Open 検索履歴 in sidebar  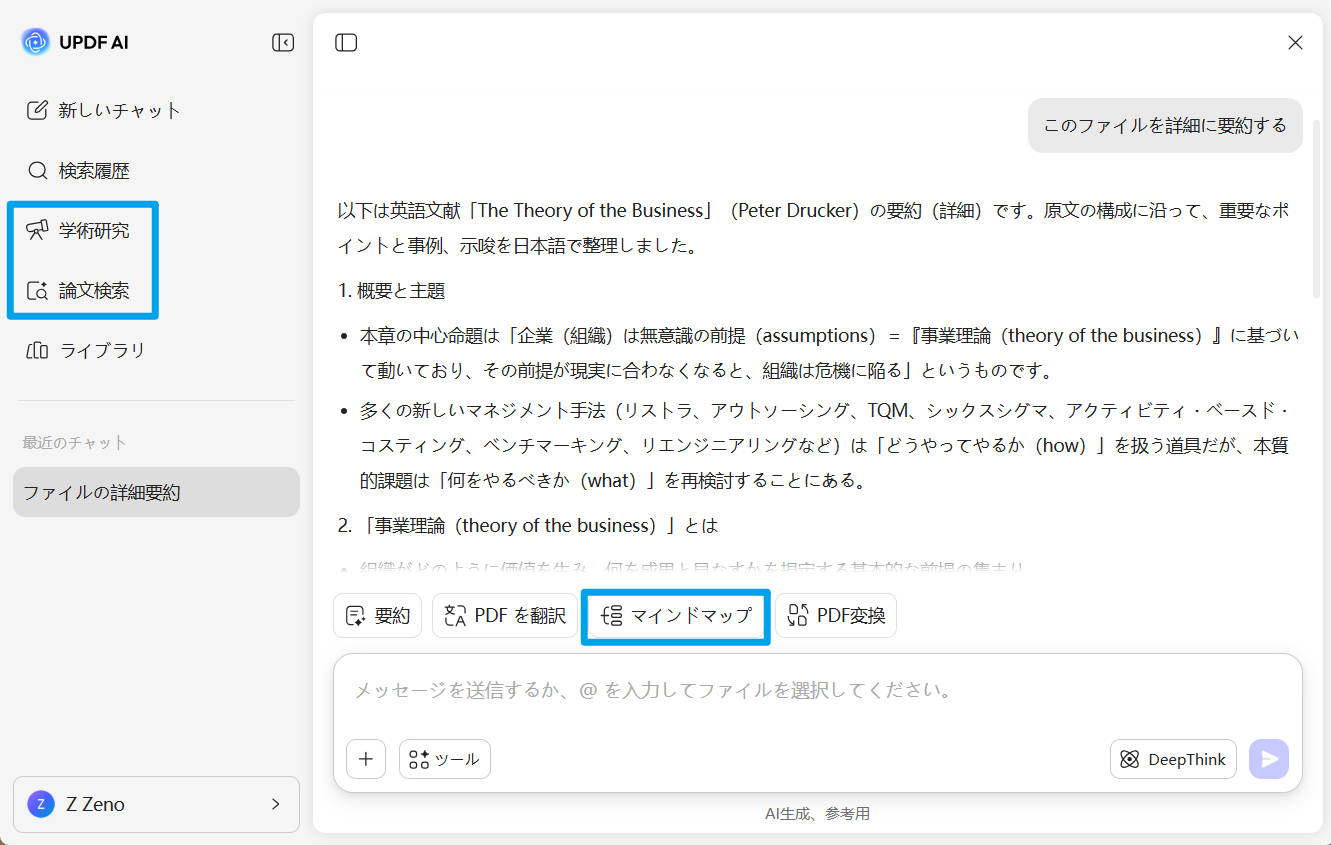pos(79,171)
